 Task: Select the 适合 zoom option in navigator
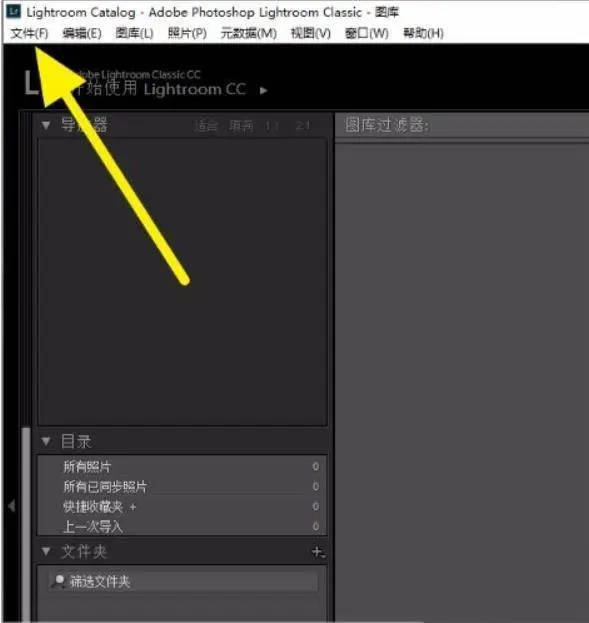[205, 126]
